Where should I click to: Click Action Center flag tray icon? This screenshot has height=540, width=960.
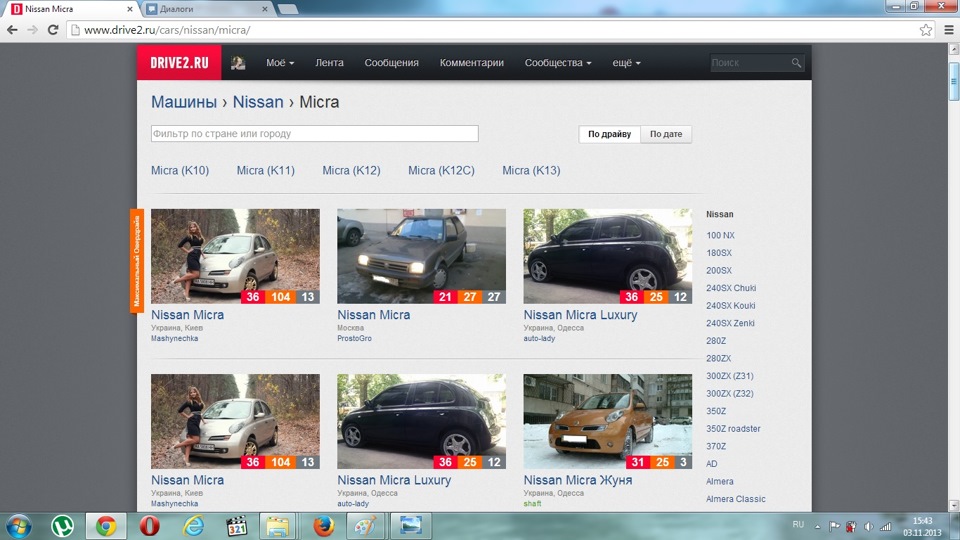click(834, 527)
